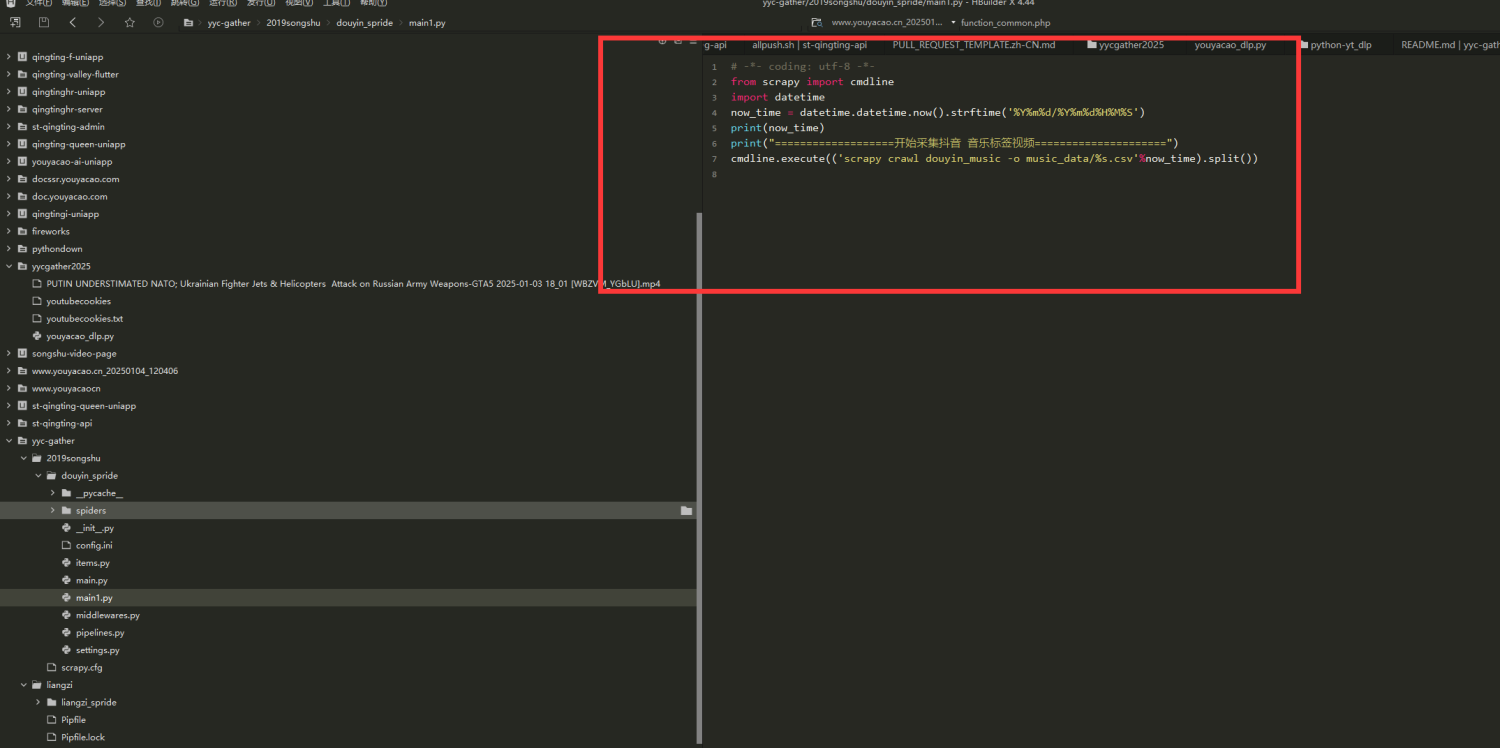Open the 运行(R) menu

pos(223,3)
